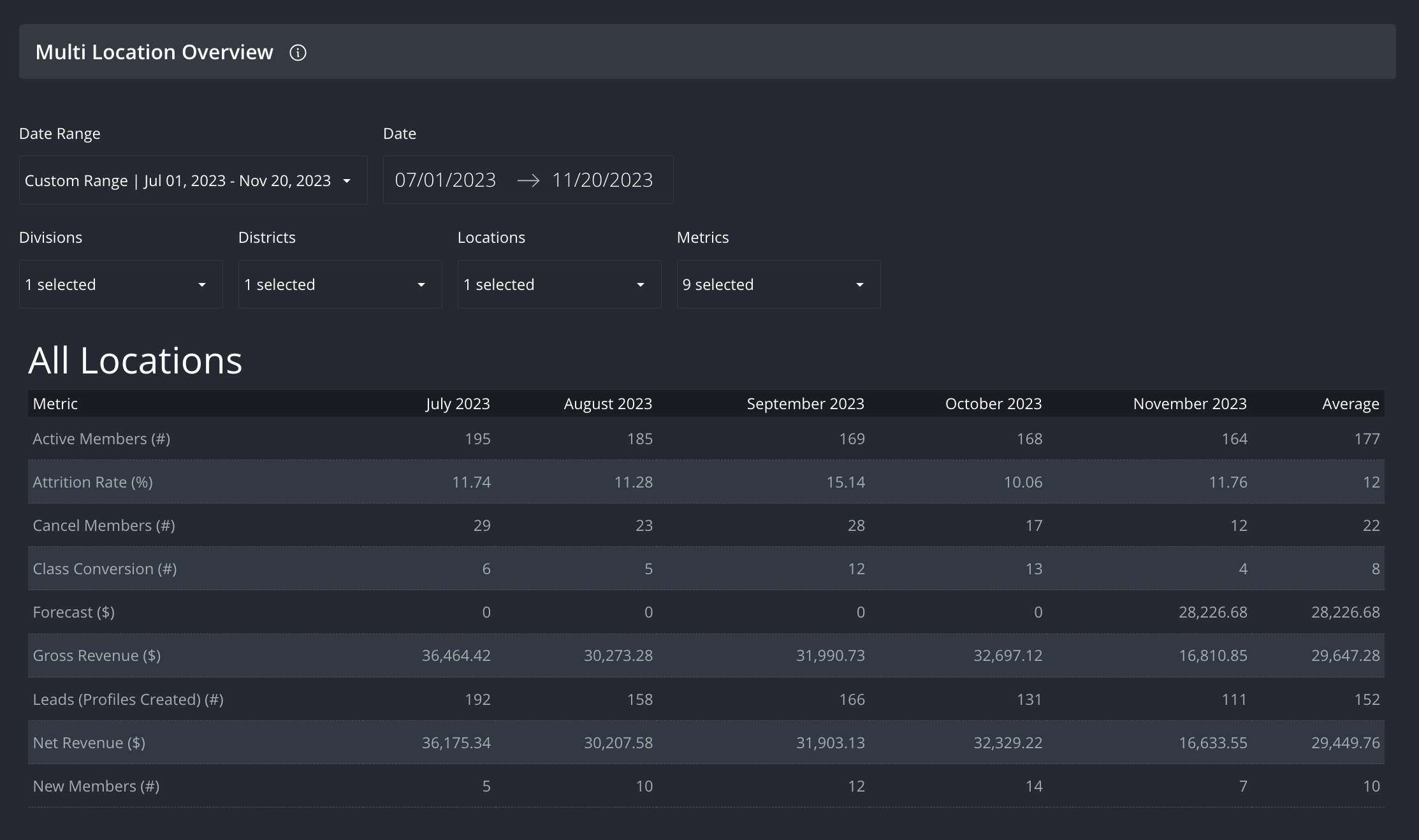Open the Custom Range date selector

[193, 180]
